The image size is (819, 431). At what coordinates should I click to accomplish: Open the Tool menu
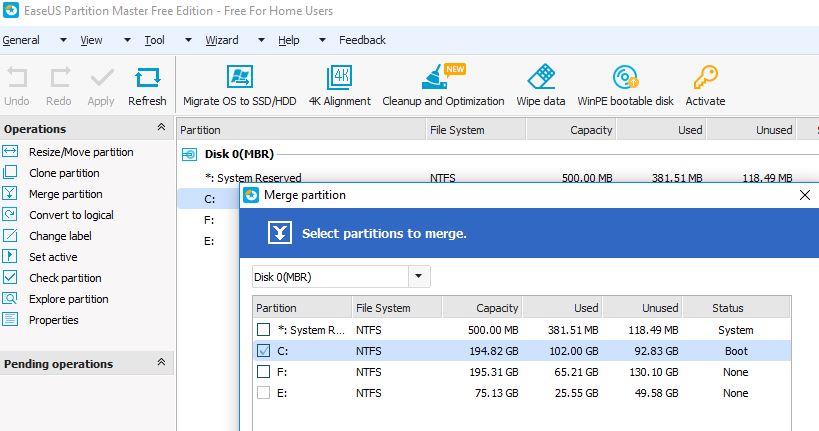pos(155,40)
